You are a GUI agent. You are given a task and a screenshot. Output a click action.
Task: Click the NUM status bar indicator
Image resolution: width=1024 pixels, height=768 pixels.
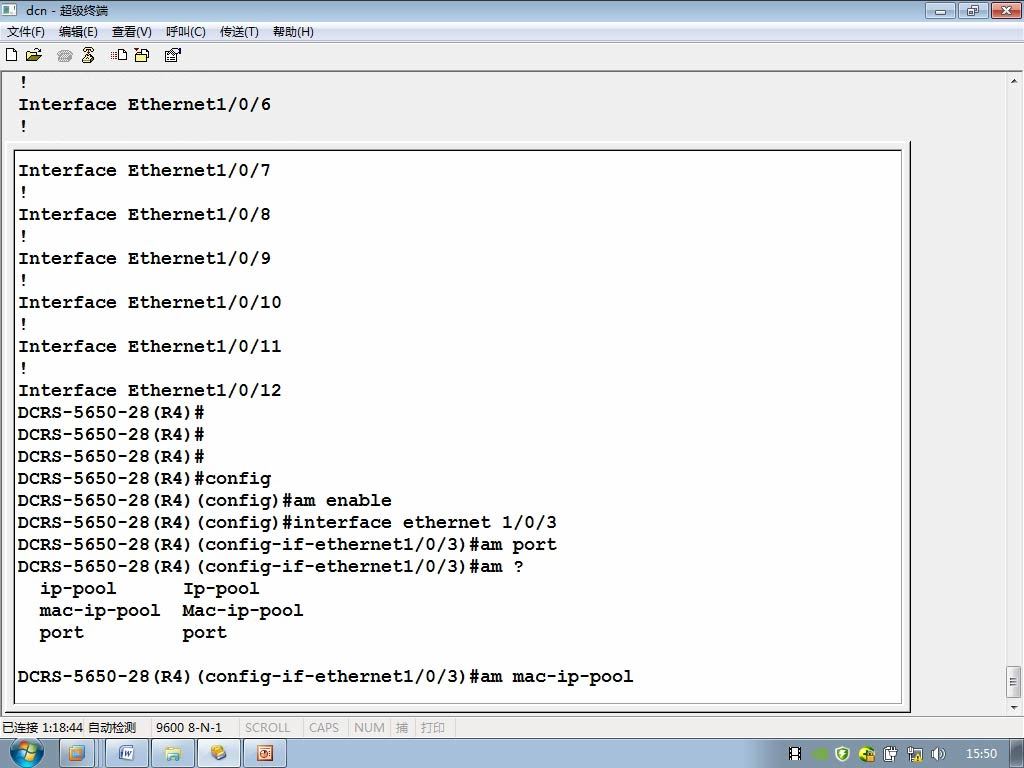369,728
